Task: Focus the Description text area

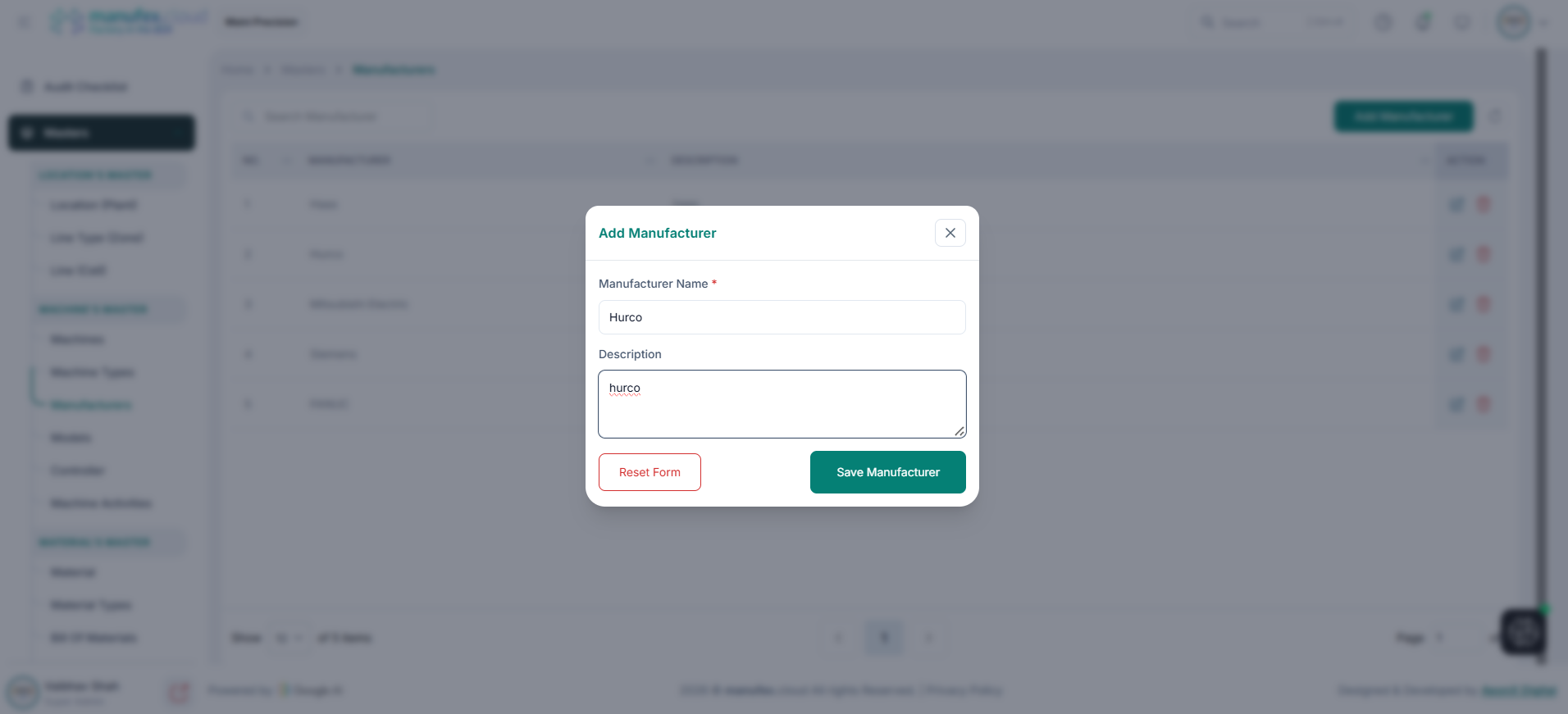Action: point(782,403)
